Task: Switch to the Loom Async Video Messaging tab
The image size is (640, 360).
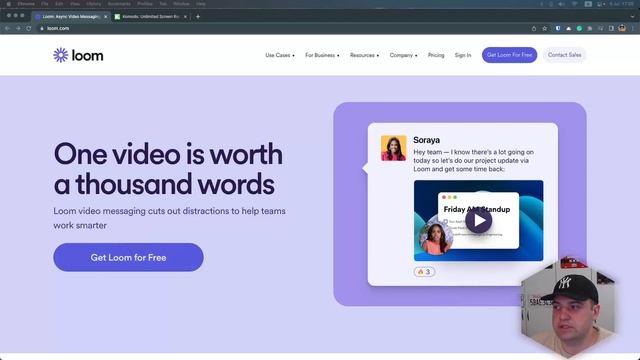Action: 70,17
